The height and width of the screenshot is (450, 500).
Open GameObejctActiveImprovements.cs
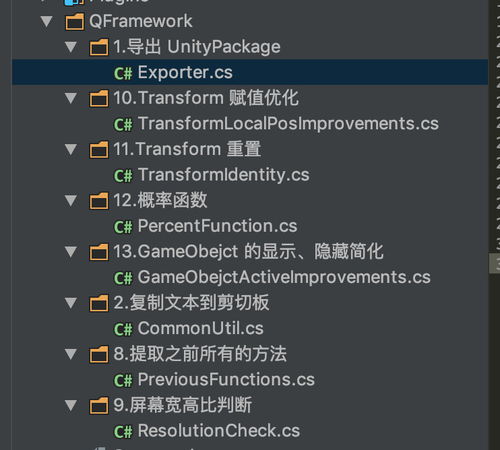click(272, 277)
